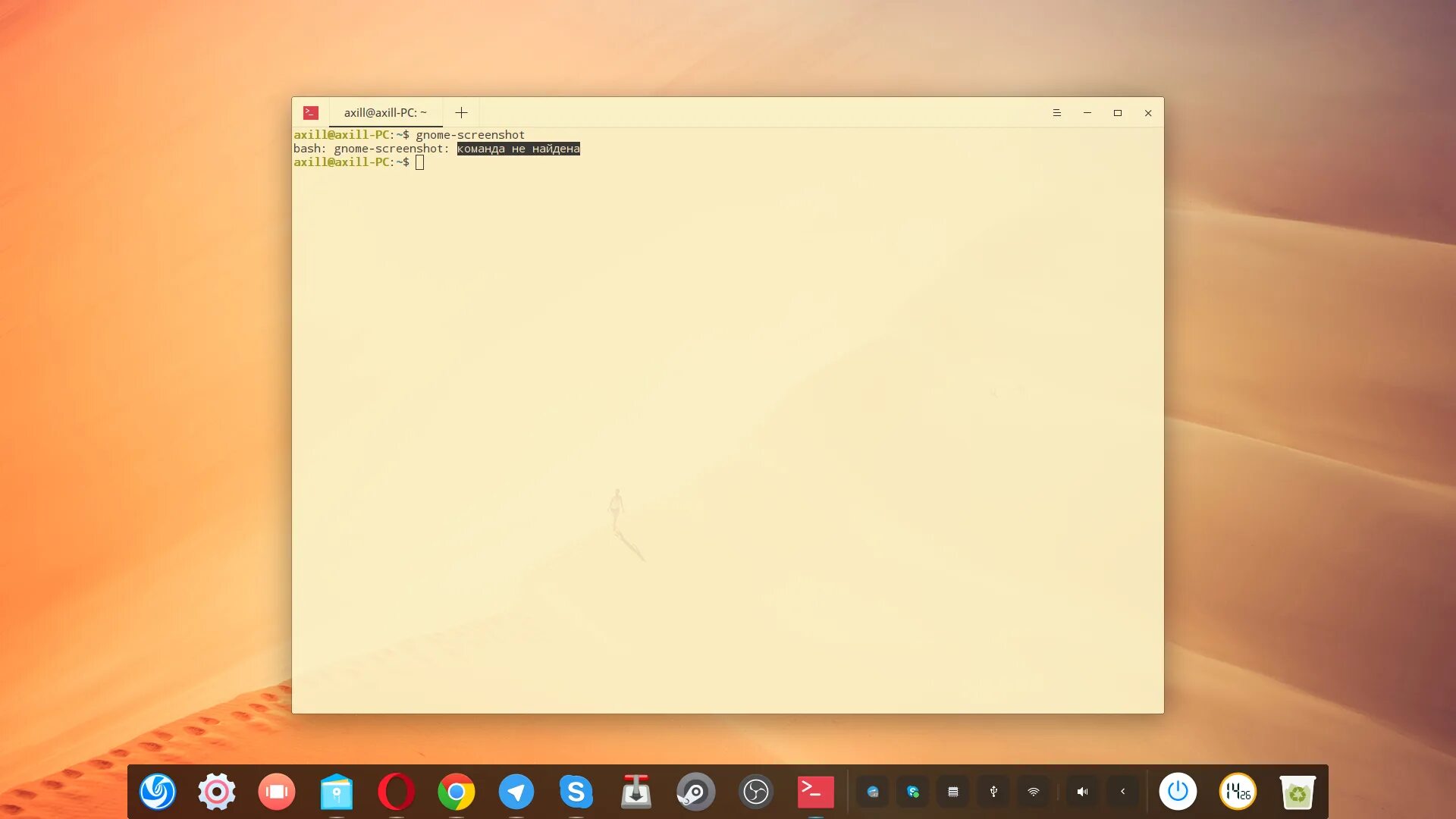Open the terminal hamburger menu
The height and width of the screenshot is (819, 1456).
pos(1056,113)
